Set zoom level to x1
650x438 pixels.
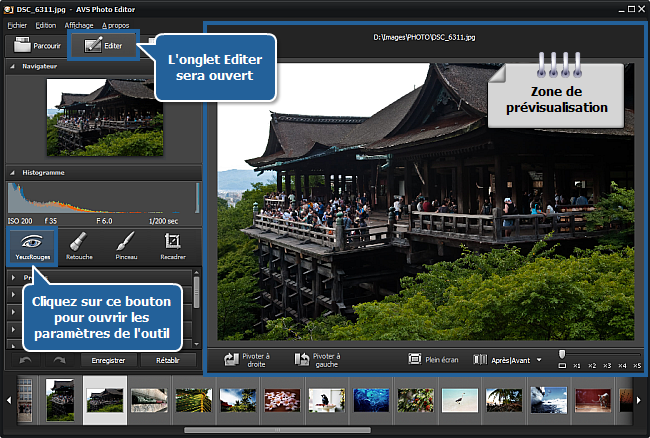(577, 365)
